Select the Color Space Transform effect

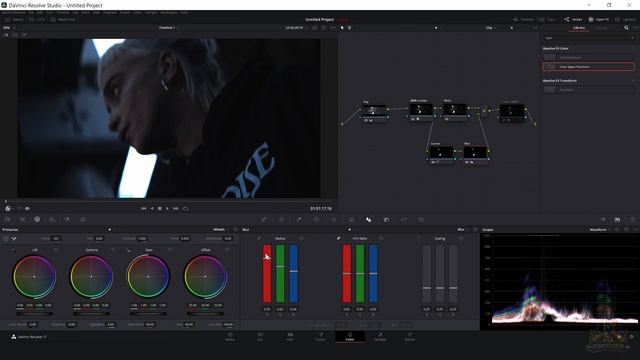pyautogui.click(x=589, y=67)
